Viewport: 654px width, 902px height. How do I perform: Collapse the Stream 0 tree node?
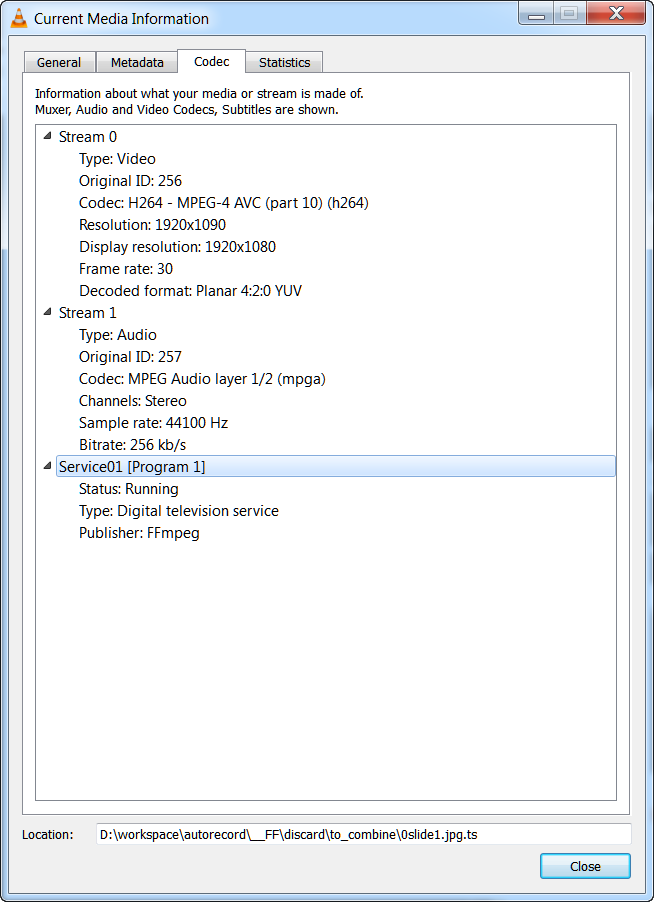[x=47, y=136]
